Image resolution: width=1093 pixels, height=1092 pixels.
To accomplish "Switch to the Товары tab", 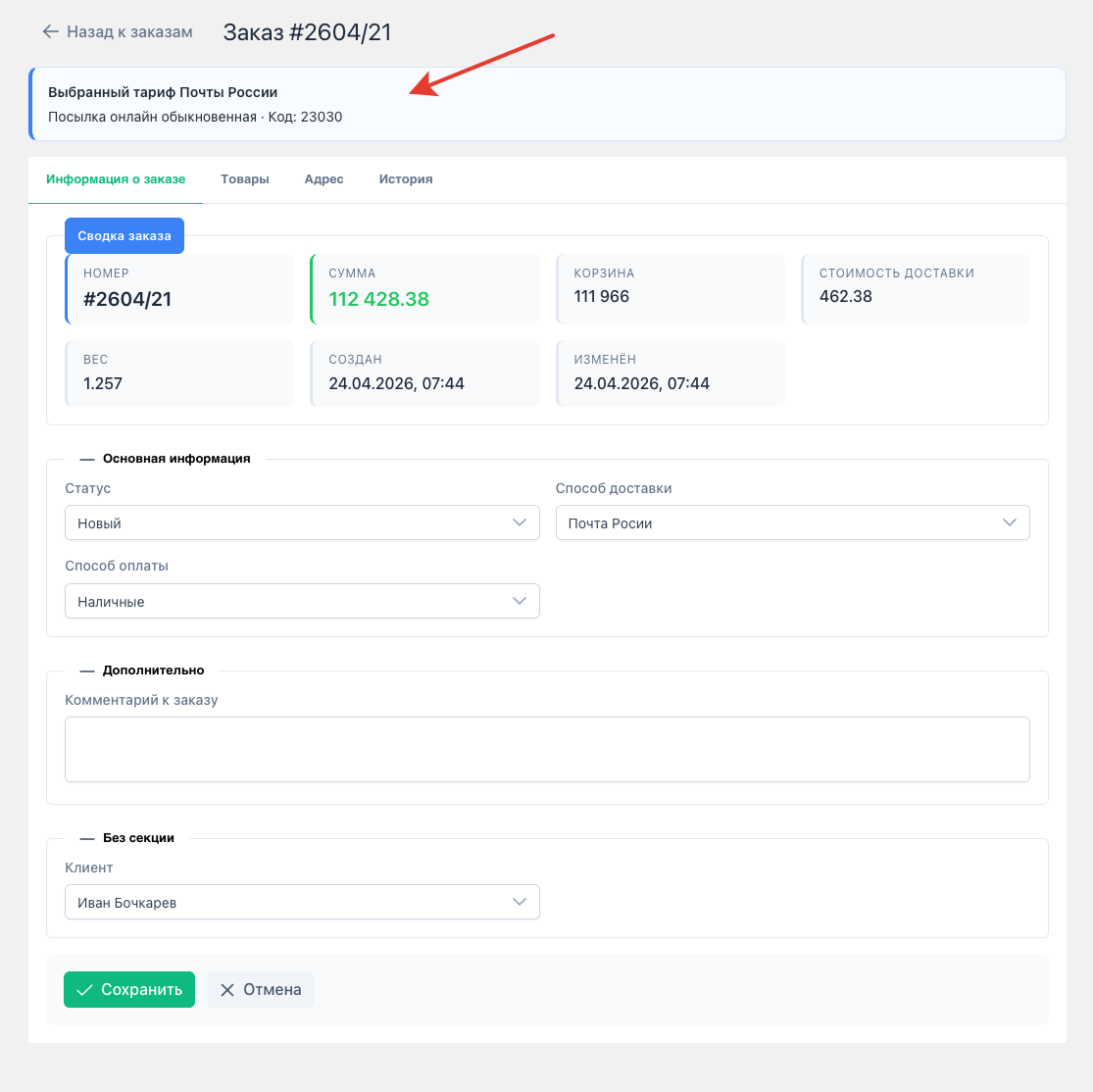I will pos(245,179).
